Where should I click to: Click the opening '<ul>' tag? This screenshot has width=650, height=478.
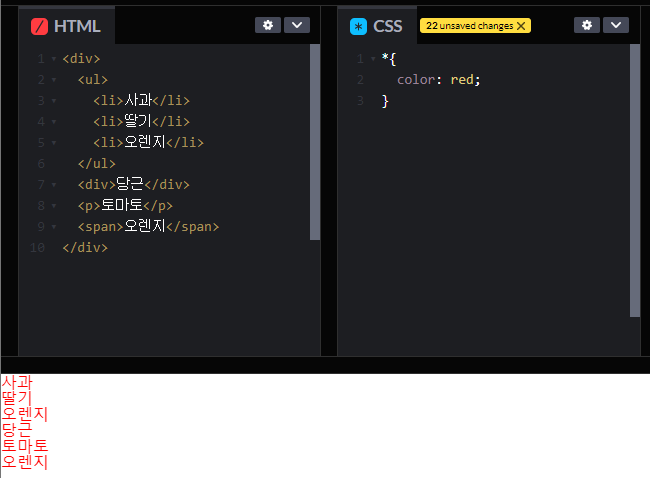93,80
